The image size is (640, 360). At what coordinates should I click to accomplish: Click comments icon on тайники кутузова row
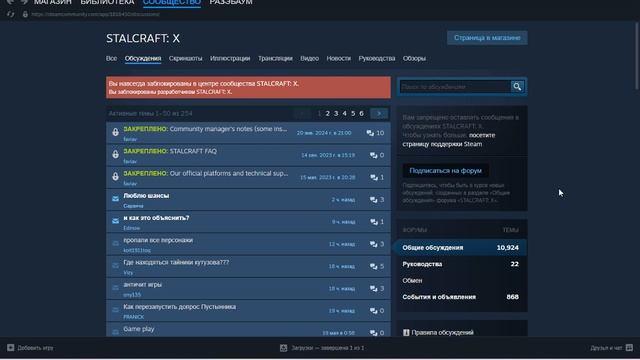pos(373,266)
